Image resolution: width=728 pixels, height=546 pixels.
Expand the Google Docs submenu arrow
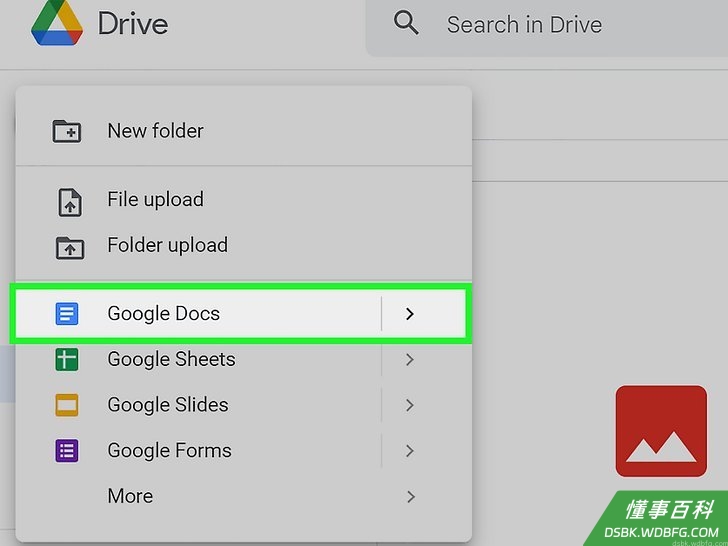[410, 314]
